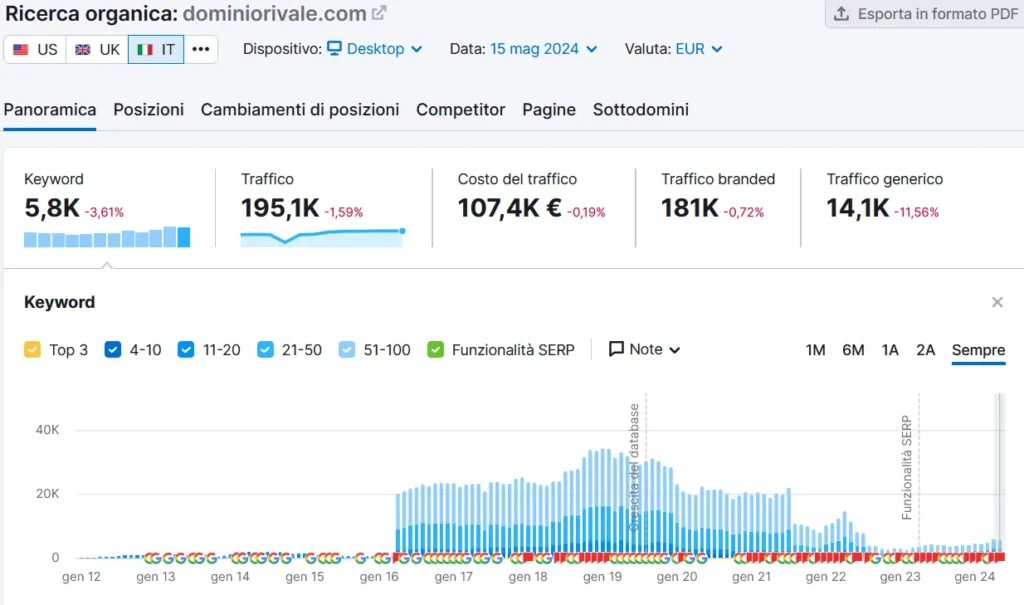
Task: Select the IT flag database
Action: coord(156,49)
